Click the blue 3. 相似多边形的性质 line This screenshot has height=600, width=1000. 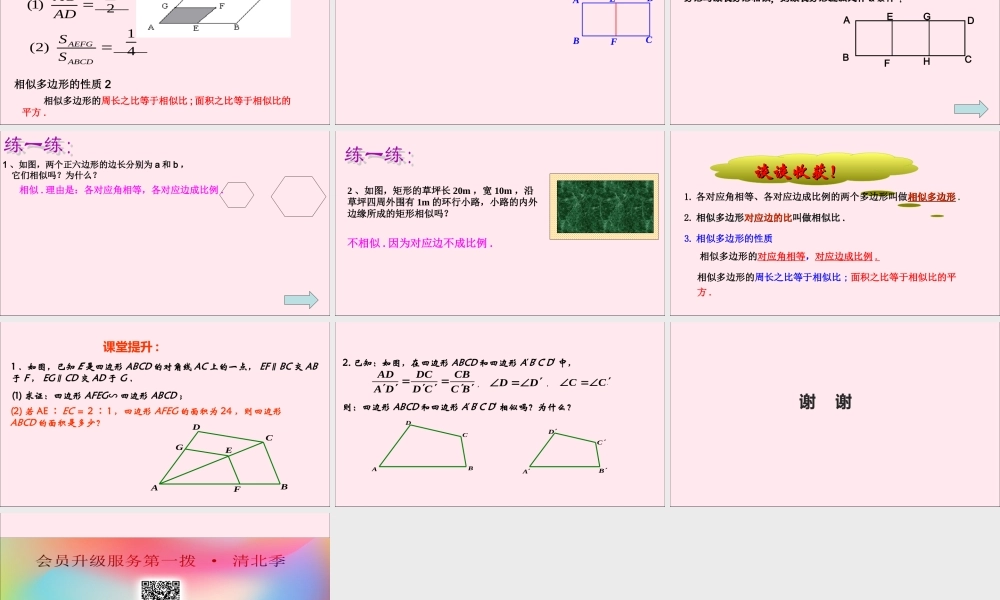[728, 238]
